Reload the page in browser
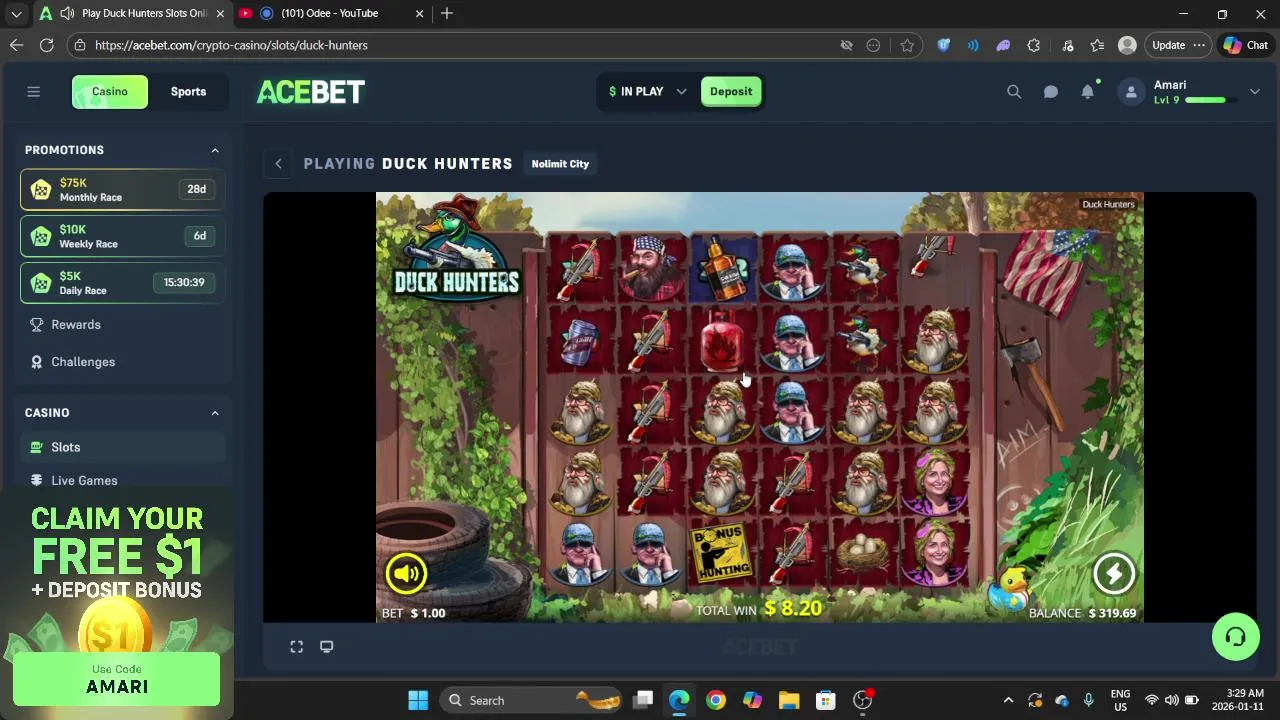The height and width of the screenshot is (720, 1280). (x=47, y=45)
